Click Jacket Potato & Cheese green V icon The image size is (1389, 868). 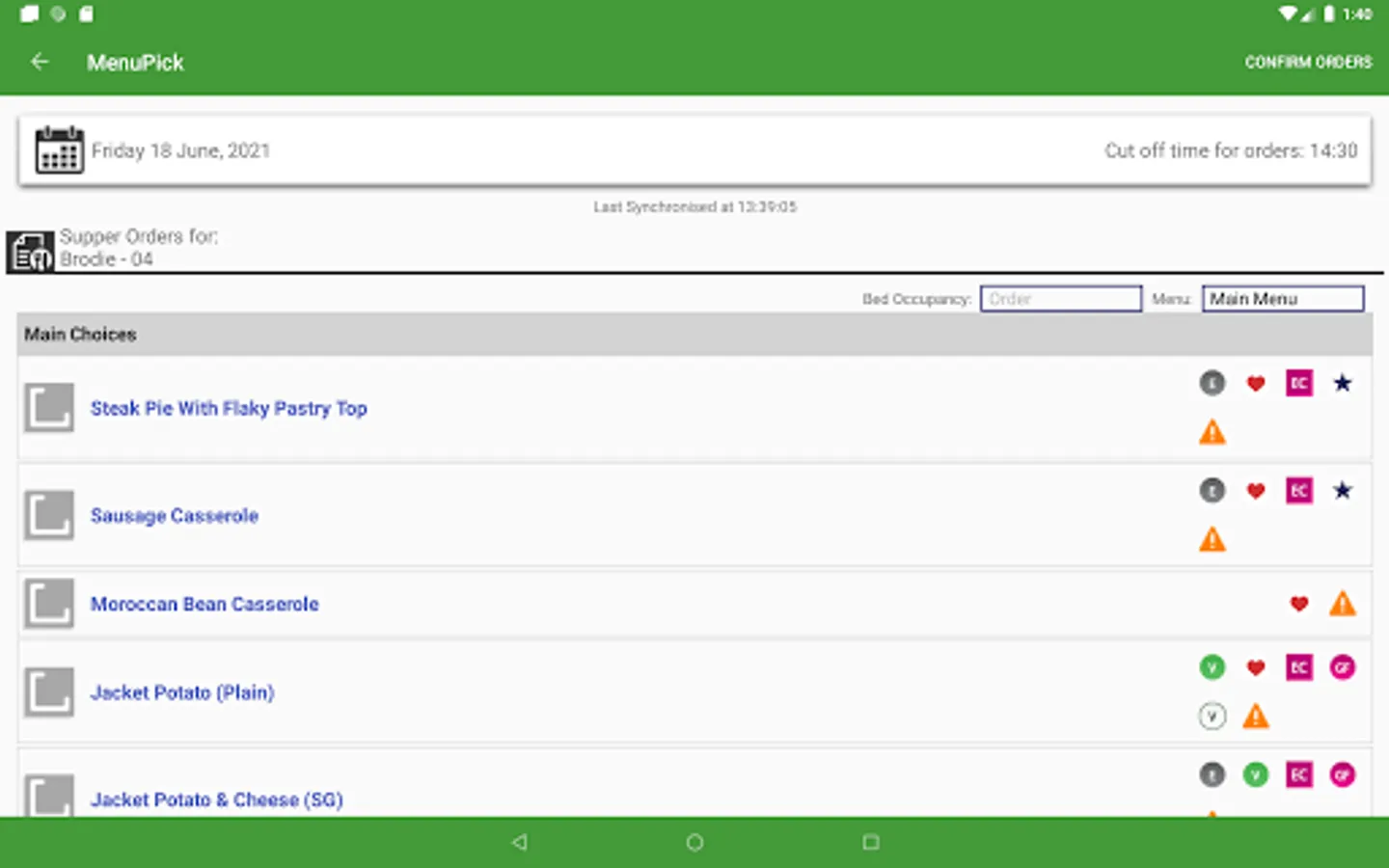pos(1256,774)
